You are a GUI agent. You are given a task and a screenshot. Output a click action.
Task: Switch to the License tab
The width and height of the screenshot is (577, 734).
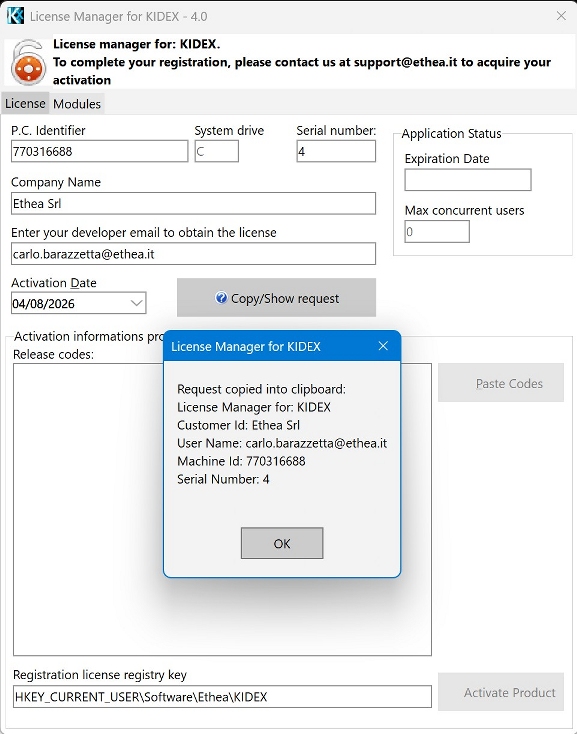(25, 103)
